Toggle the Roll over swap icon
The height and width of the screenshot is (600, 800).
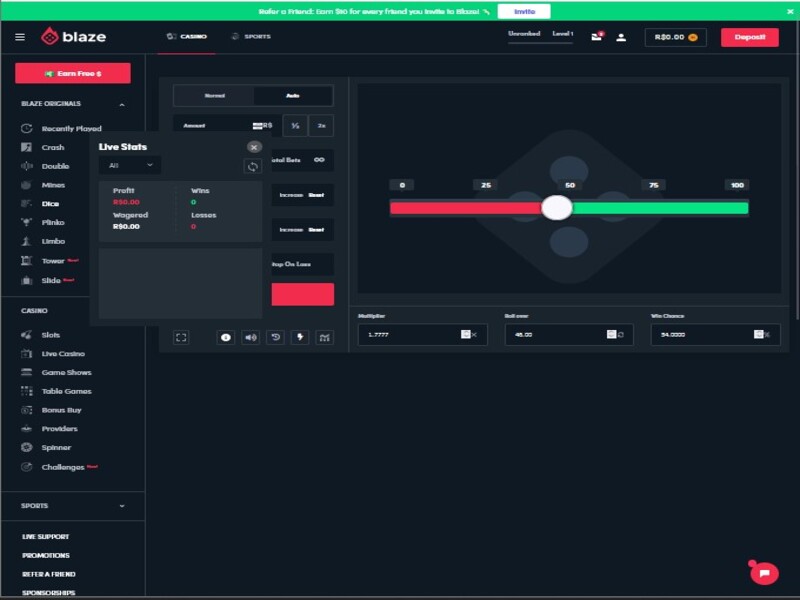tap(621, 335)
